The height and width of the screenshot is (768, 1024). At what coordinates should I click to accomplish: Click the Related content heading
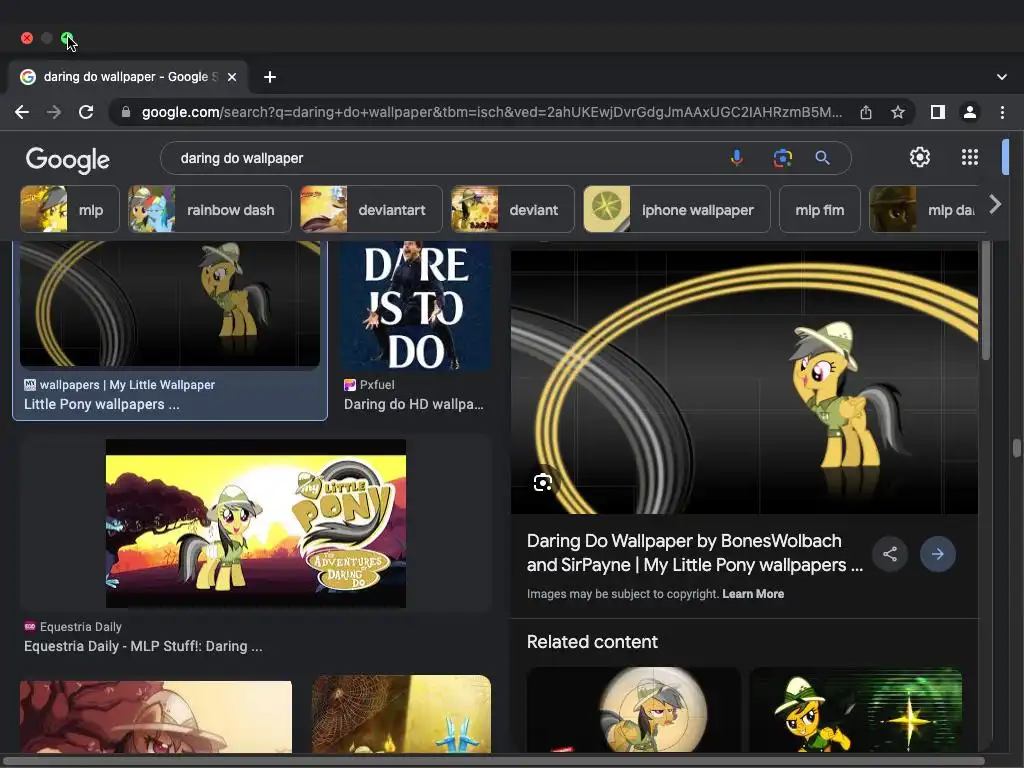(x=592, y=642)
